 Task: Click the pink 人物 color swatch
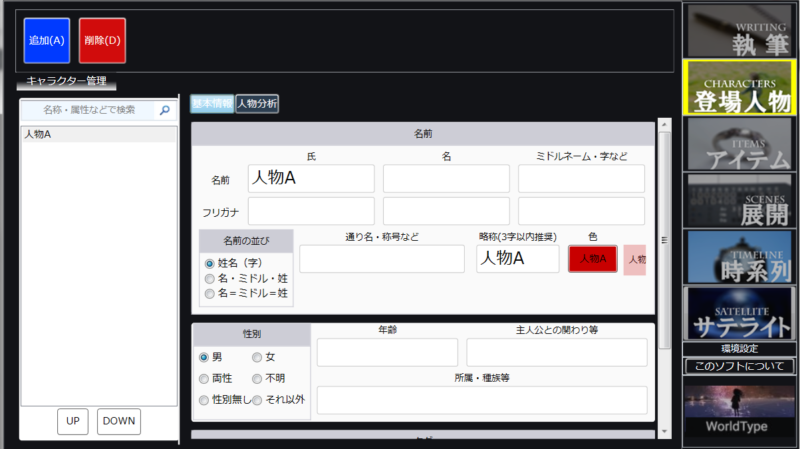[635, 260]
